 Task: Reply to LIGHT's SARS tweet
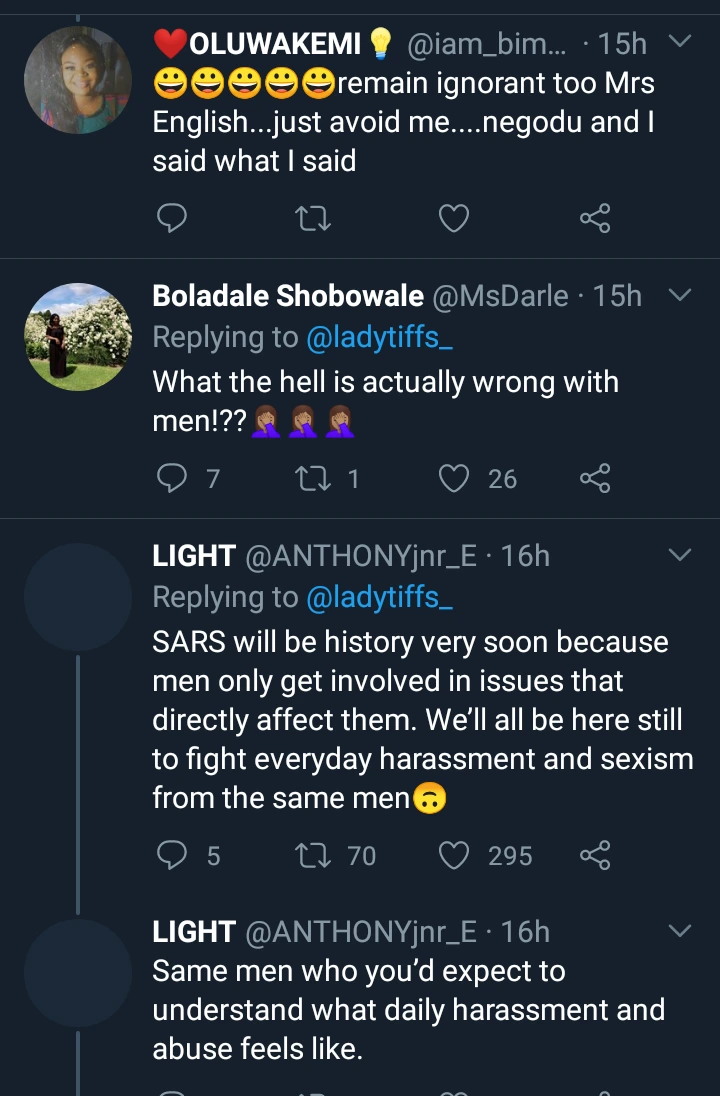pyautogui.click(x=173, y=855)
